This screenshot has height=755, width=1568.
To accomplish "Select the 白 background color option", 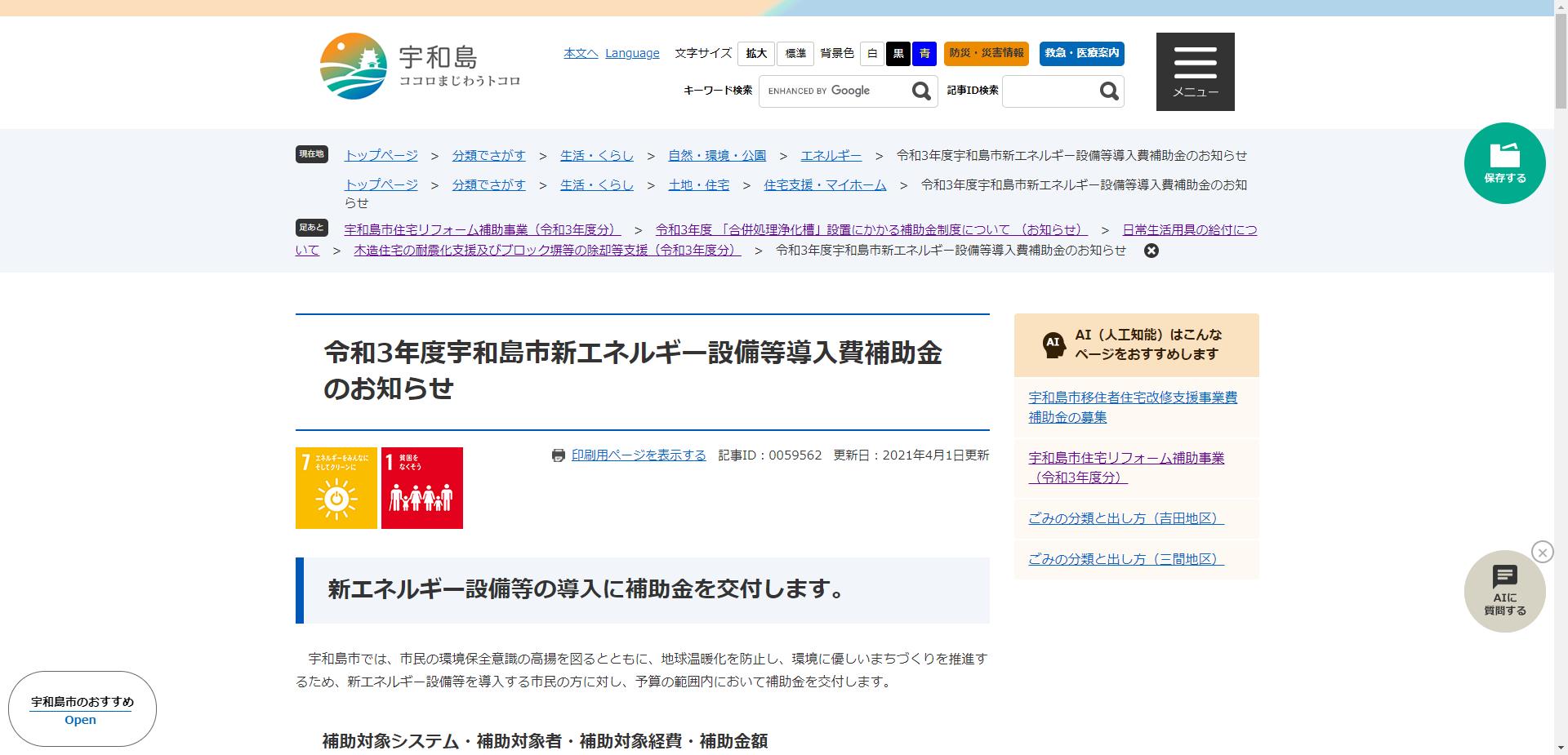I will [x=872, y=53].
